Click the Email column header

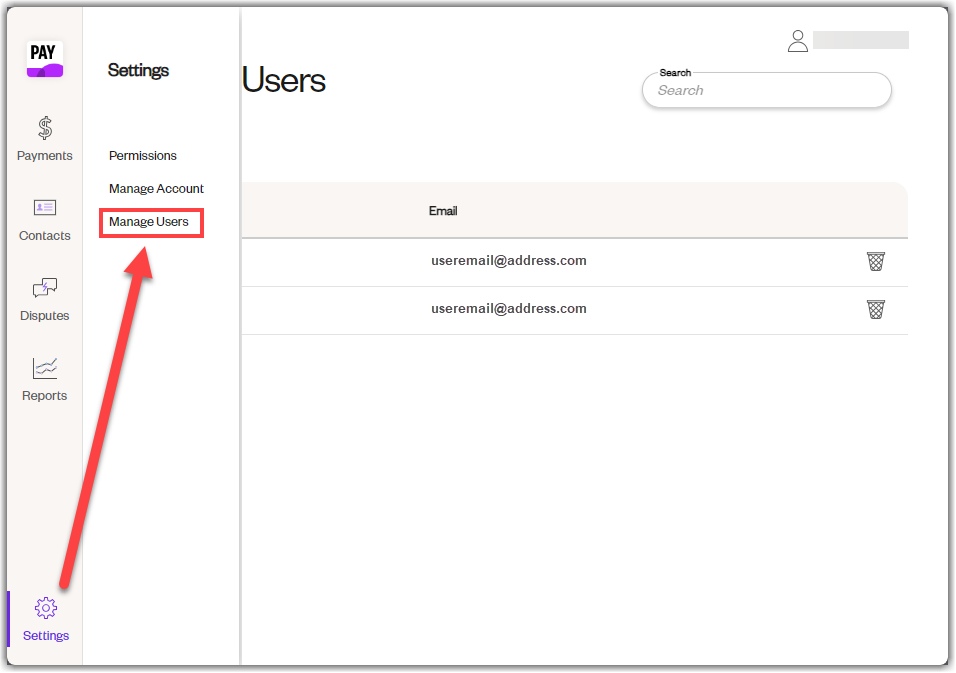[443, 211]
